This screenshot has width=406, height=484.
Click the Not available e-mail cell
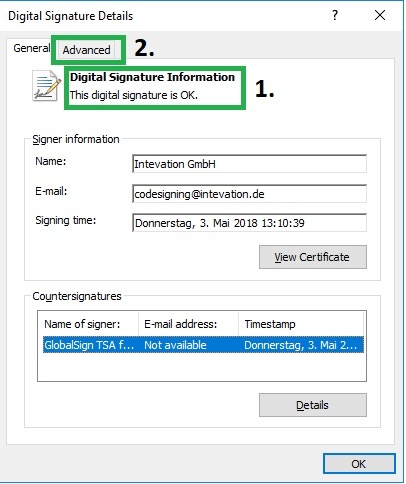click(x=175, y=345)
